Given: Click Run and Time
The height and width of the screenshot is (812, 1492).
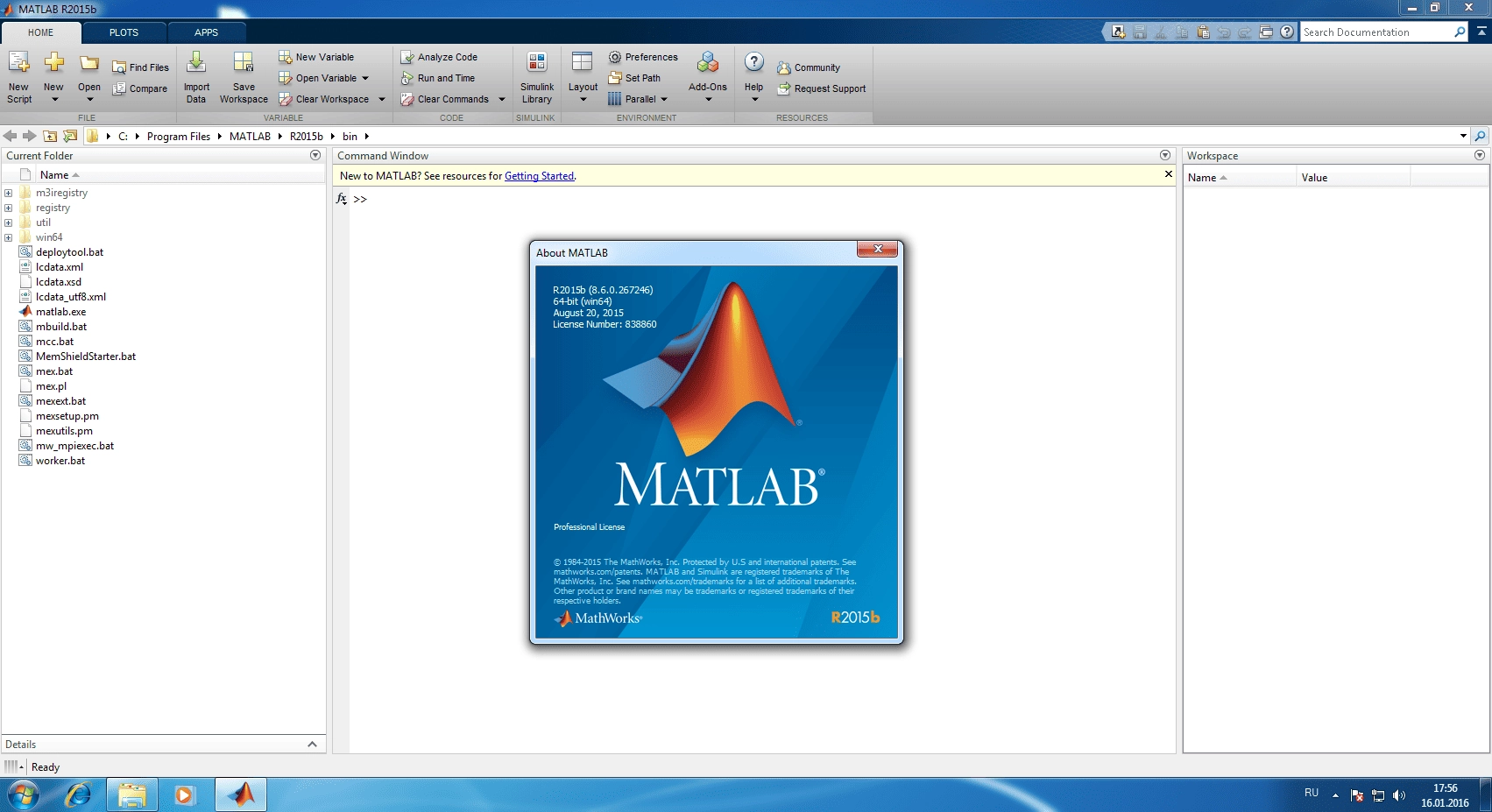Looking at the screenshot, I should pyautogui.click(x=437, y=78).
